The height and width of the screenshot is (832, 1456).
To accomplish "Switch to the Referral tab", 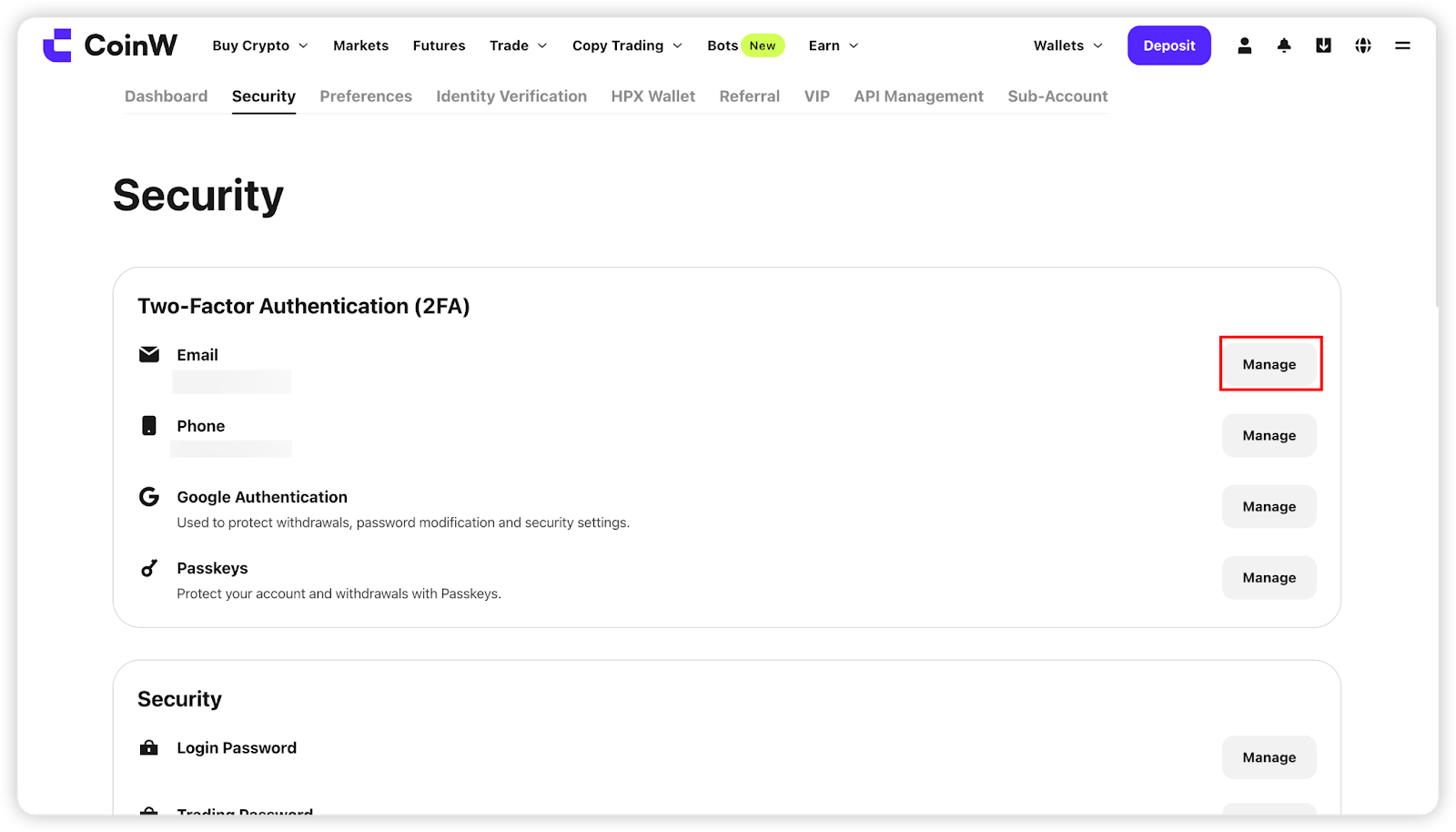I will (x=750, y=96).
